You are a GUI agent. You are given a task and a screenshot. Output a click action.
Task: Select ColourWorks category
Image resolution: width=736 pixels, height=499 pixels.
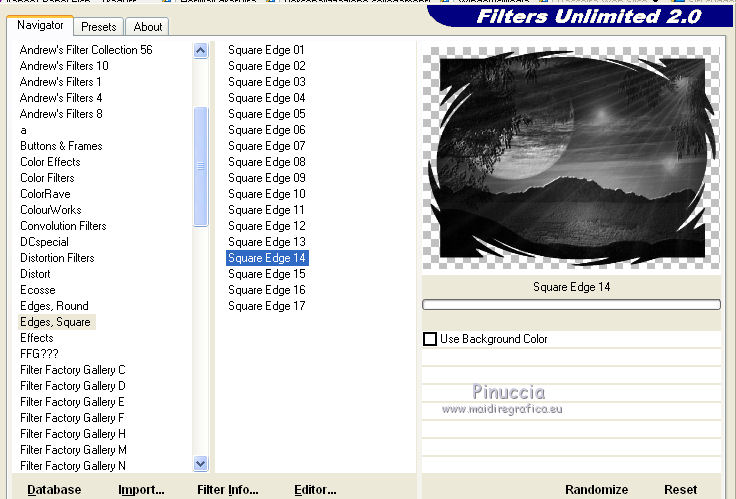point(51,210)
